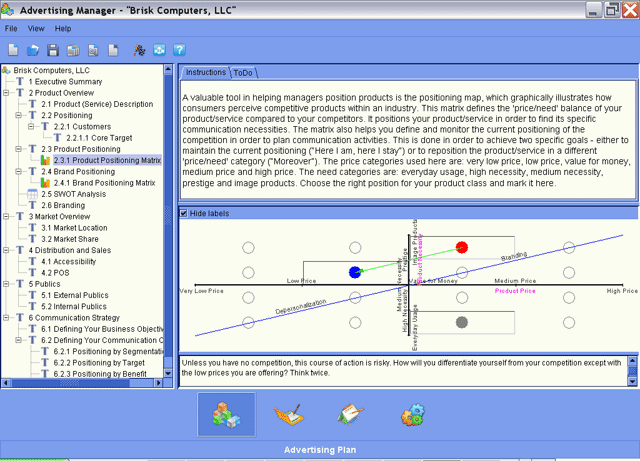Collapse the 4 Distribution and Sales node
Viewport: 640px width, 461px height.
tap(6, 250)
